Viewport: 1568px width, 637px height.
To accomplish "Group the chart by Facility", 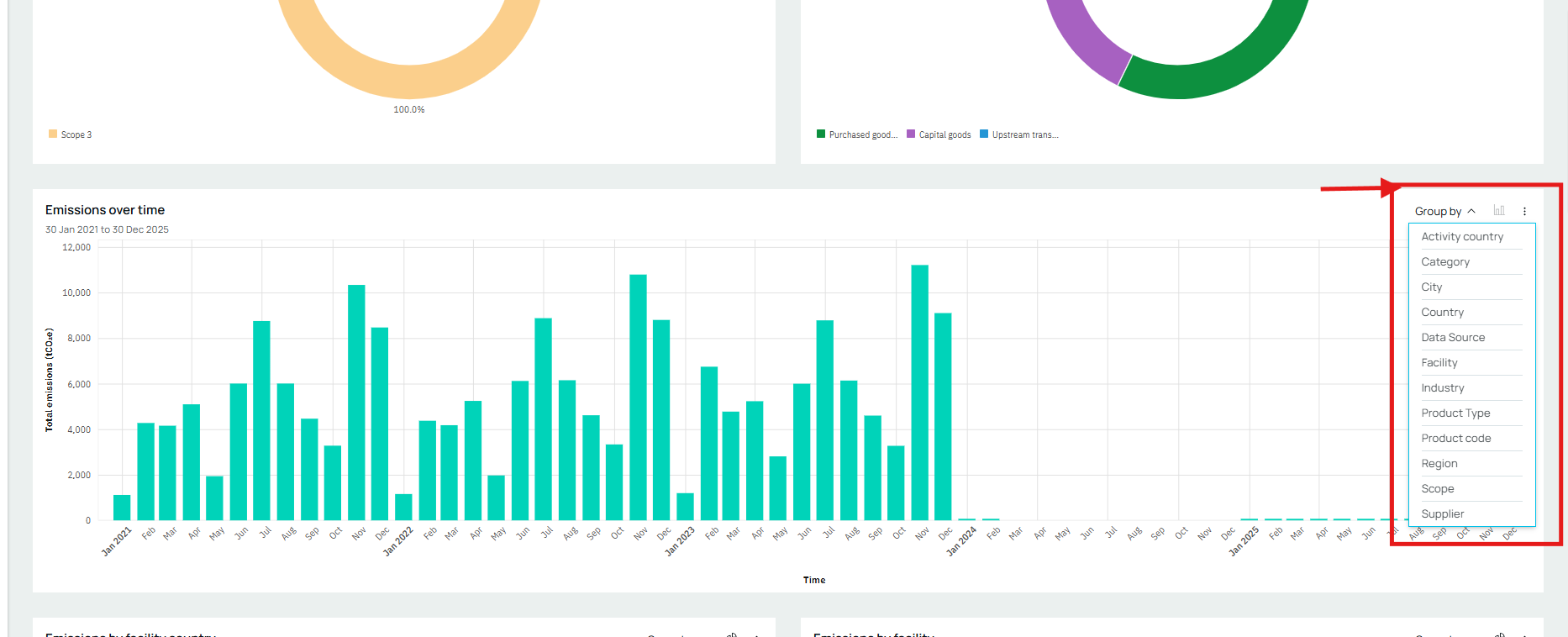I will [x=1439, y=363].
